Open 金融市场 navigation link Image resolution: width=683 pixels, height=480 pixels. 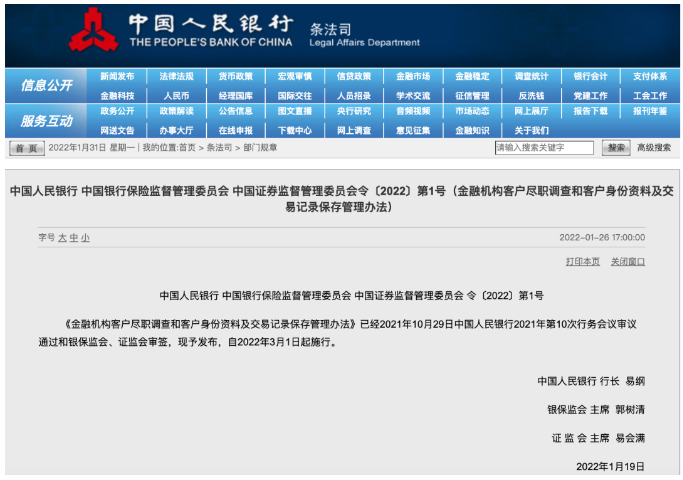click(413, 76)
